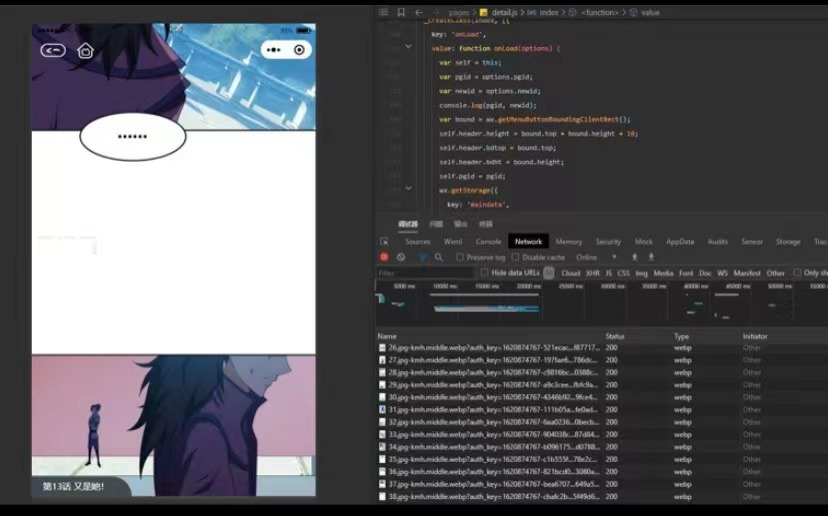Select the Network tab
Viewport: 828px width, 516px height.
[x=529, y=241]
